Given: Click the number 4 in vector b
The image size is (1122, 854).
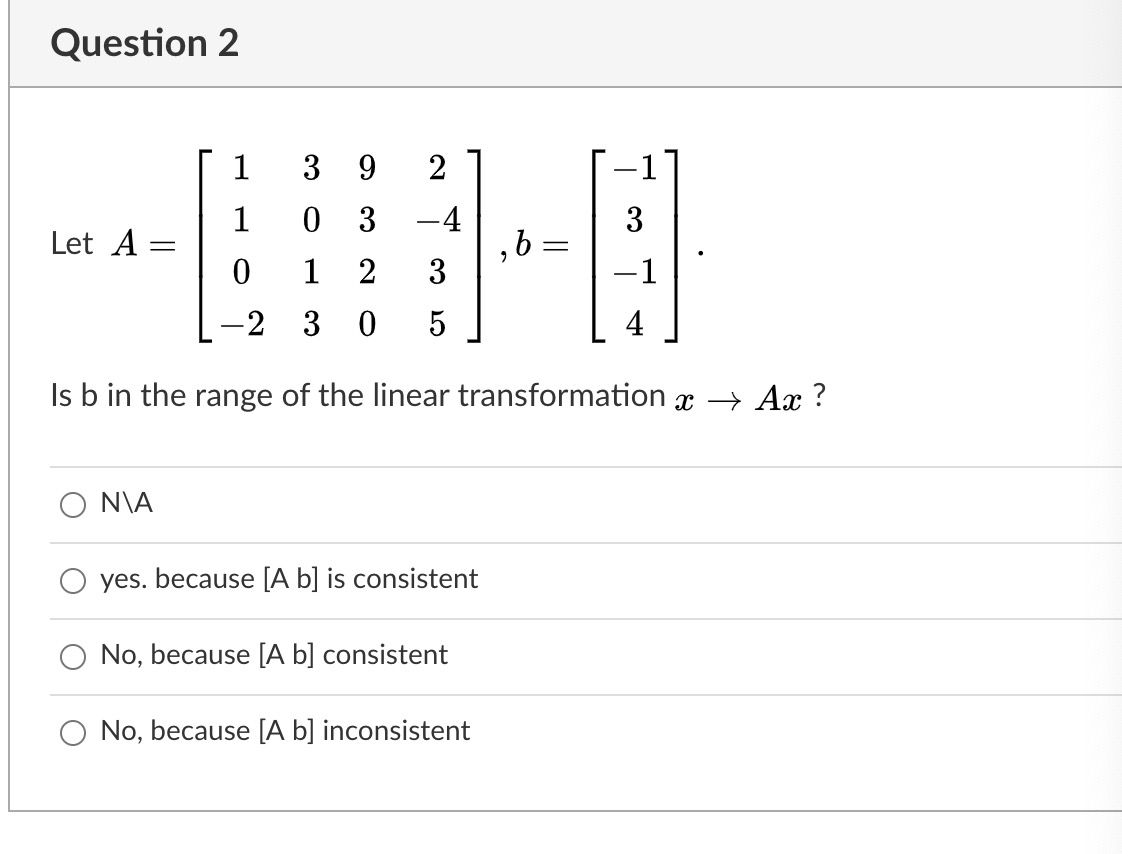Looking at the screenshot, I should (x=634, y=322).
